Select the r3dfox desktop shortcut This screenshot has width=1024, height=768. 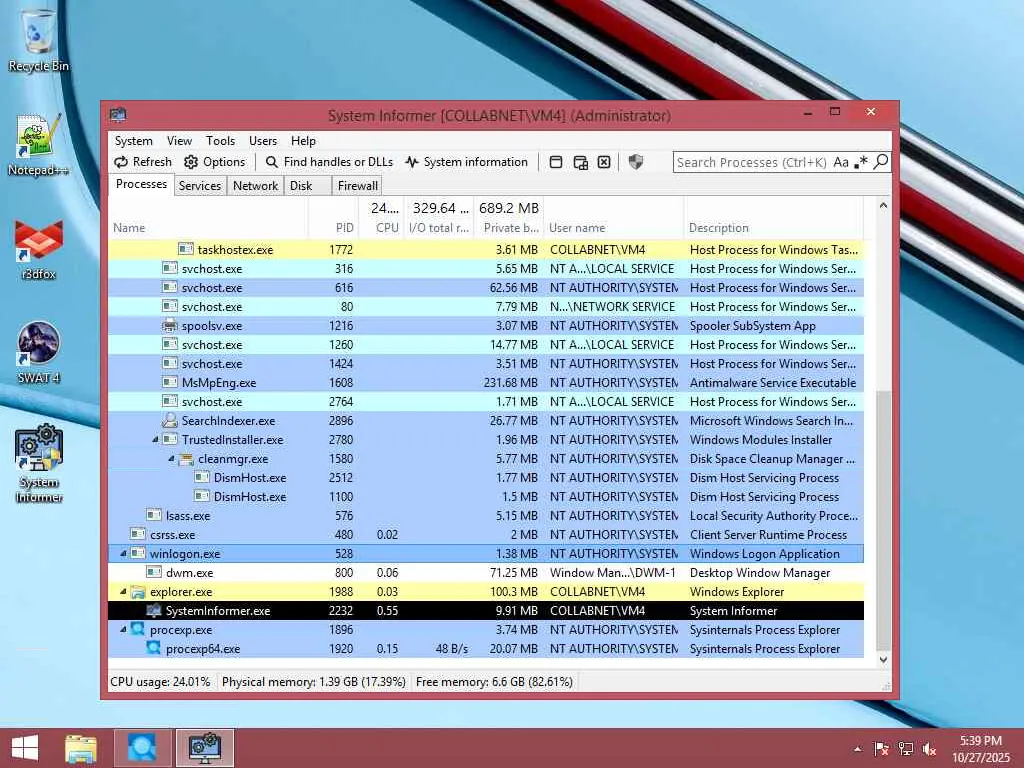(39, 249)
